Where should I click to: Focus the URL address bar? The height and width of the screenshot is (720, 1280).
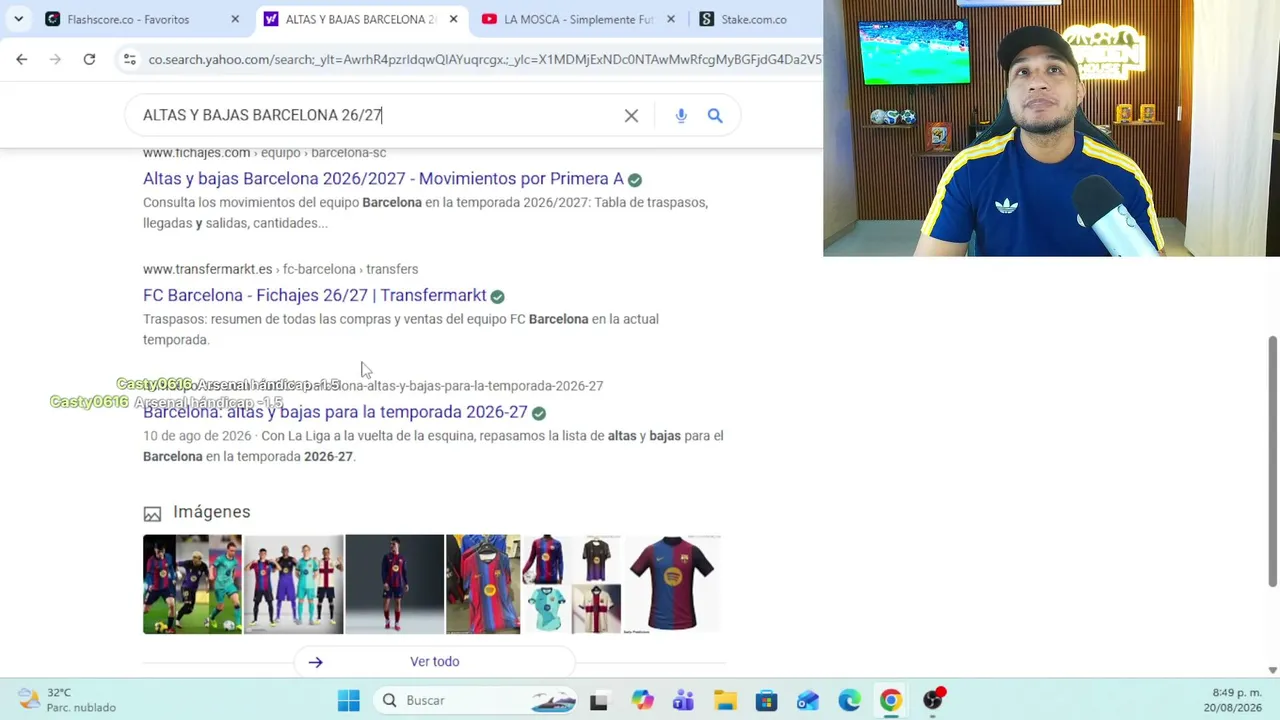click(x=484, y=60)
